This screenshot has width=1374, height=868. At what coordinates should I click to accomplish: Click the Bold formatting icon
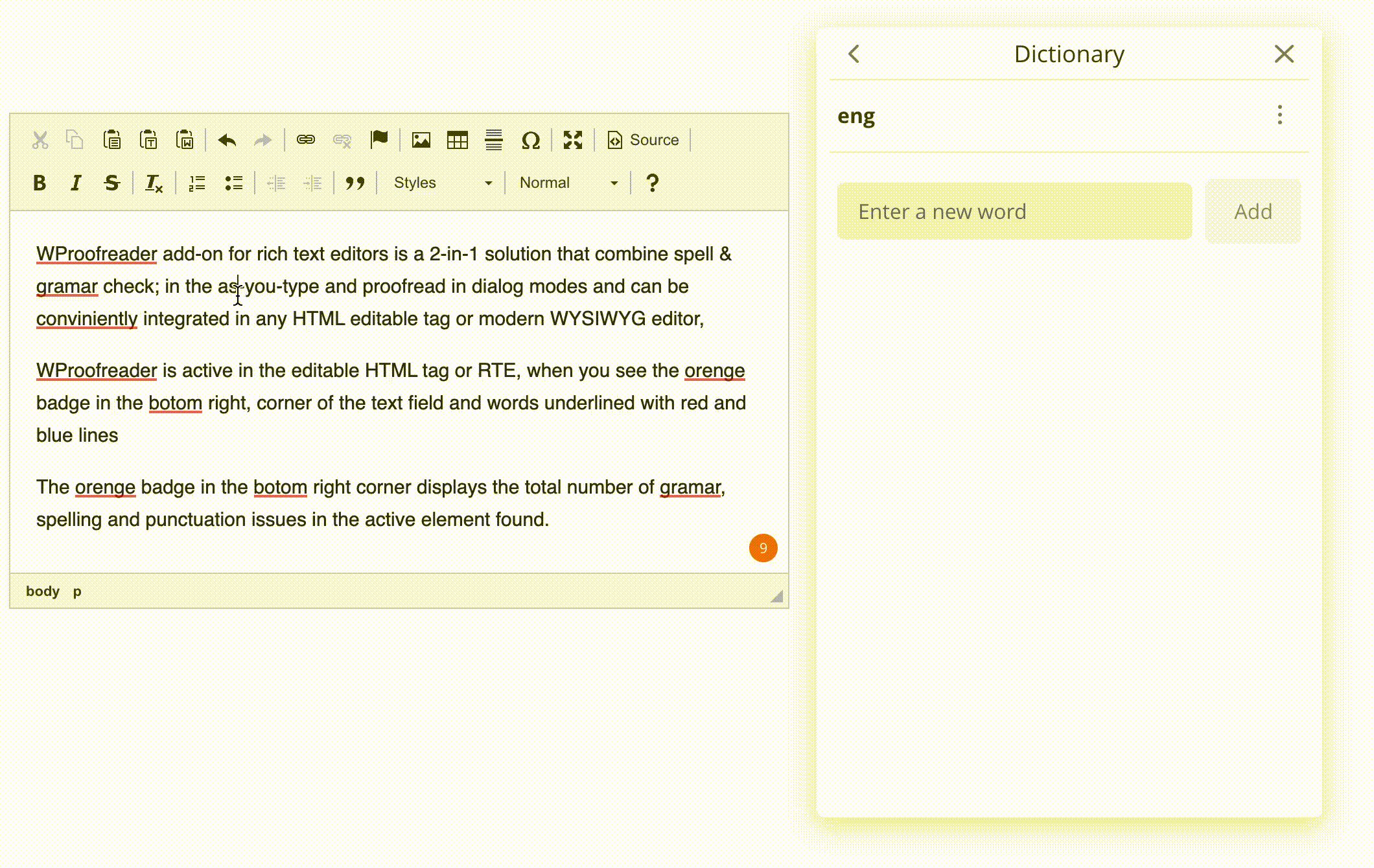[x=40, y=183]
